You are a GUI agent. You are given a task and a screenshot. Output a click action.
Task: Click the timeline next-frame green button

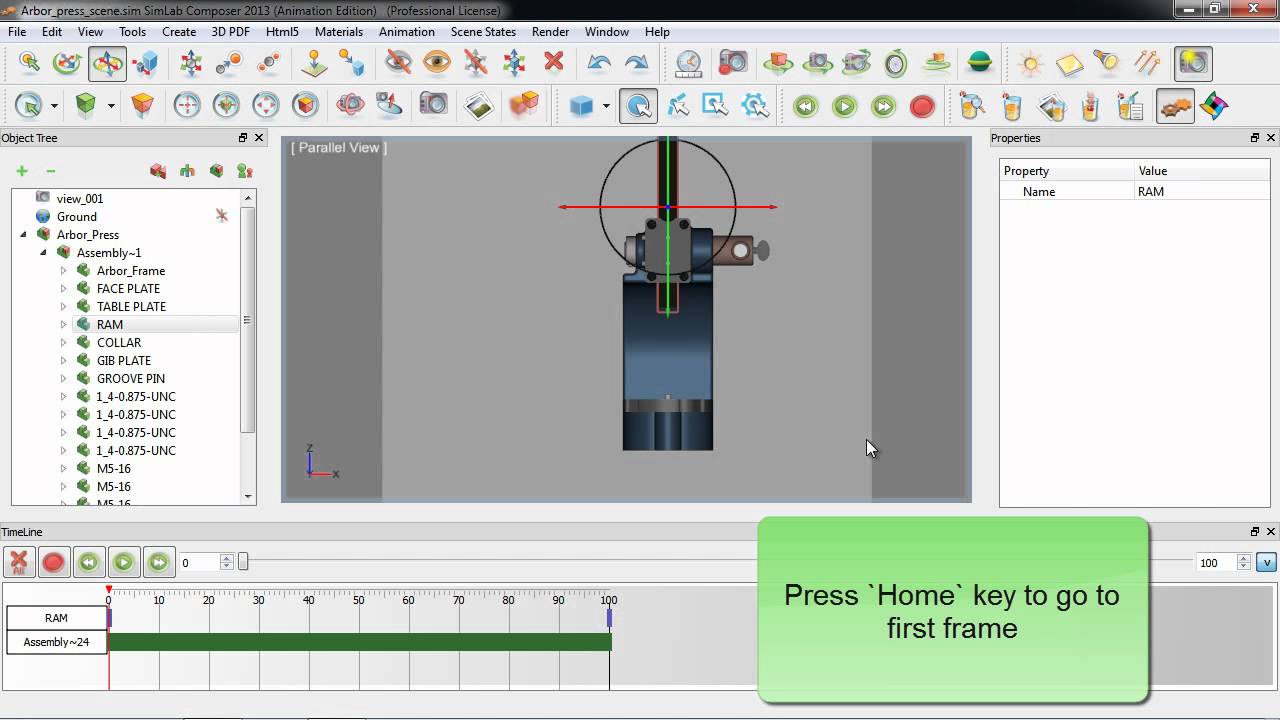[x=158, y=562]
